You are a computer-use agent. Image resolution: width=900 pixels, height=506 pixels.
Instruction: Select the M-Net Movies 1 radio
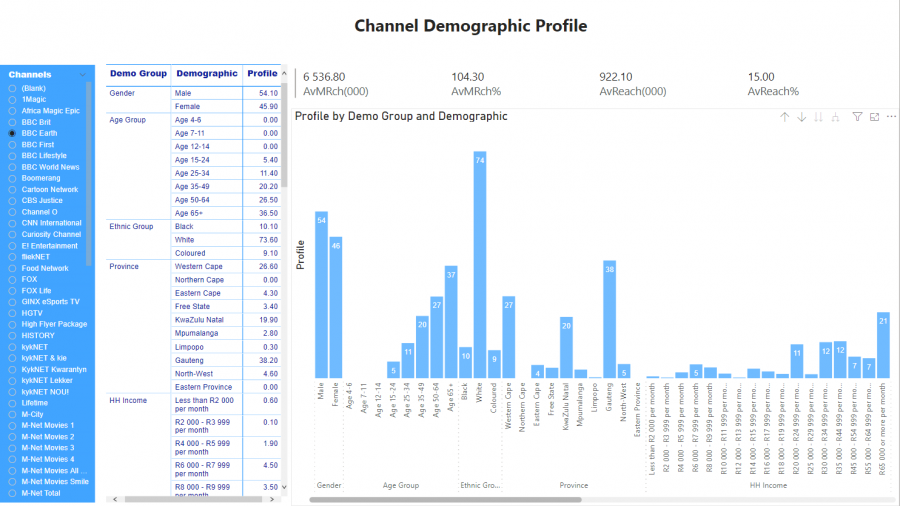click(x=12, y=426)
